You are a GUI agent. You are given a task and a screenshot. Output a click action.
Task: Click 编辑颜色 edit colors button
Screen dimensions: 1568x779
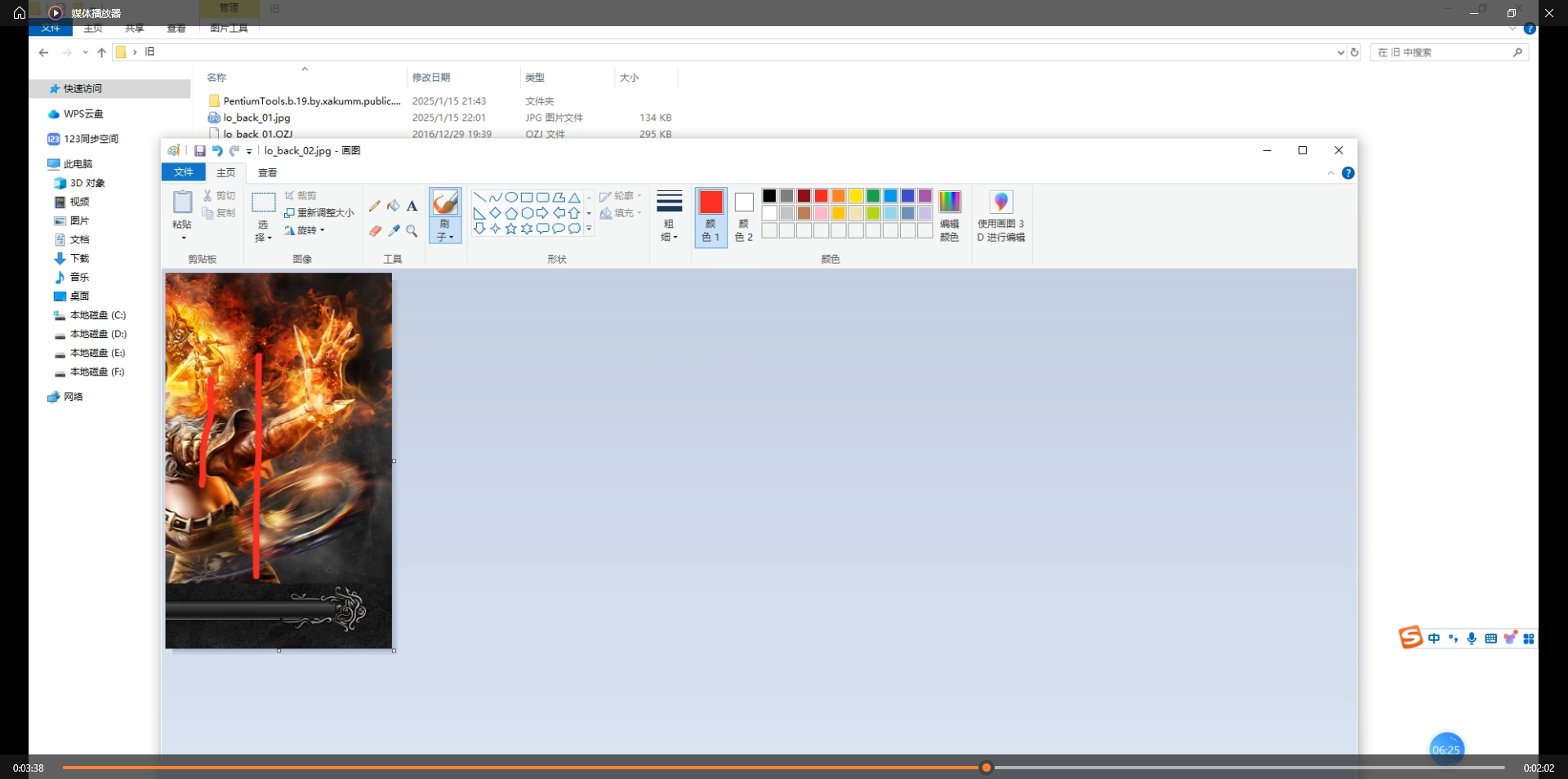(949, 216)
